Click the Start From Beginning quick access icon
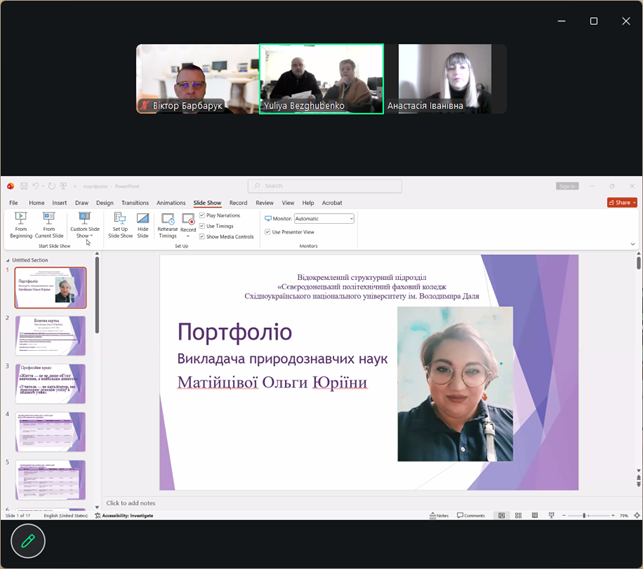 coord(63,186)
